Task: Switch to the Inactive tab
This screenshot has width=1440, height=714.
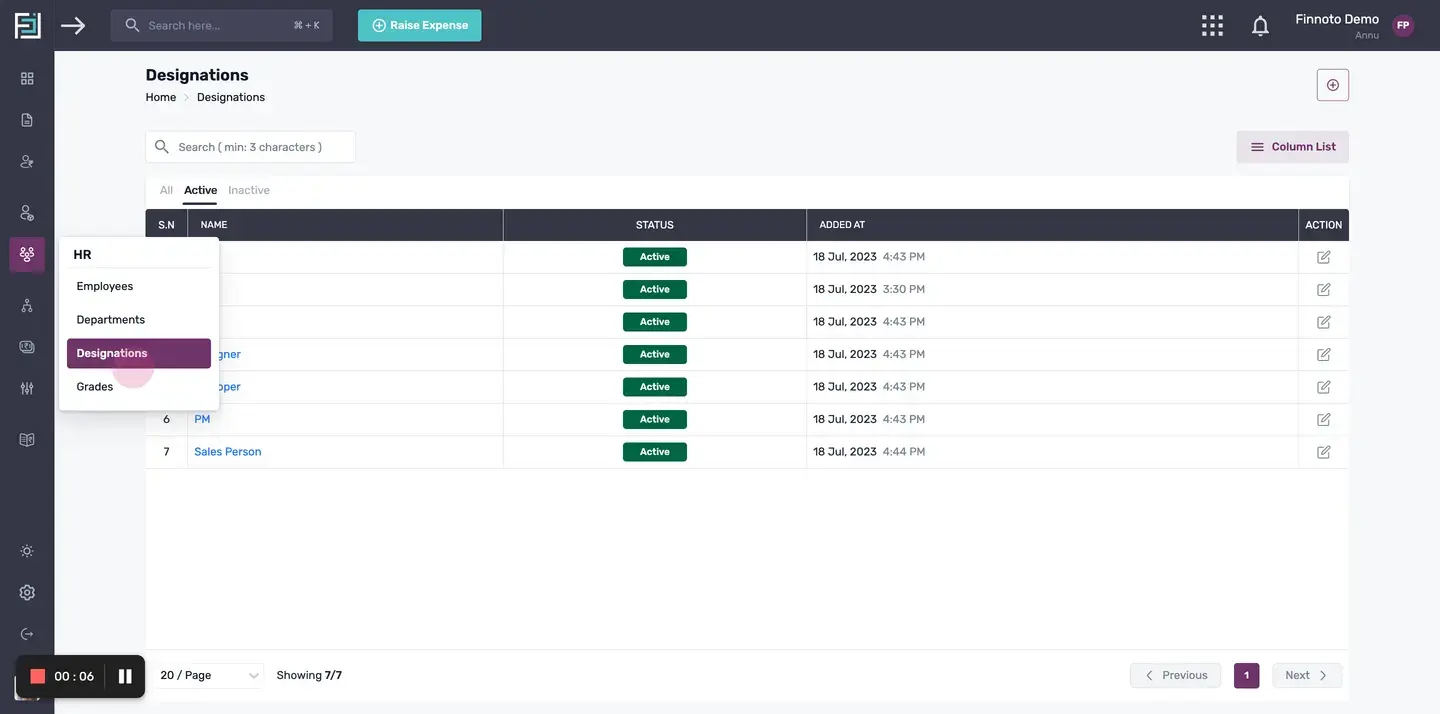Action: (249, 190)
